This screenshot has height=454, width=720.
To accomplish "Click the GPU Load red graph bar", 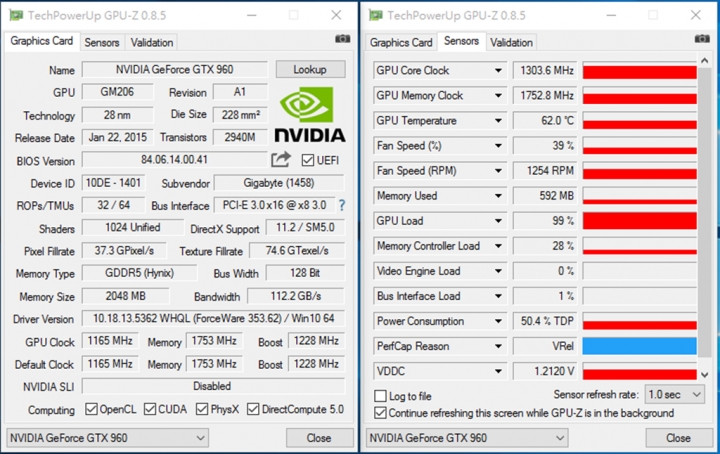I will pyautogui.click(x=640, y=221).
